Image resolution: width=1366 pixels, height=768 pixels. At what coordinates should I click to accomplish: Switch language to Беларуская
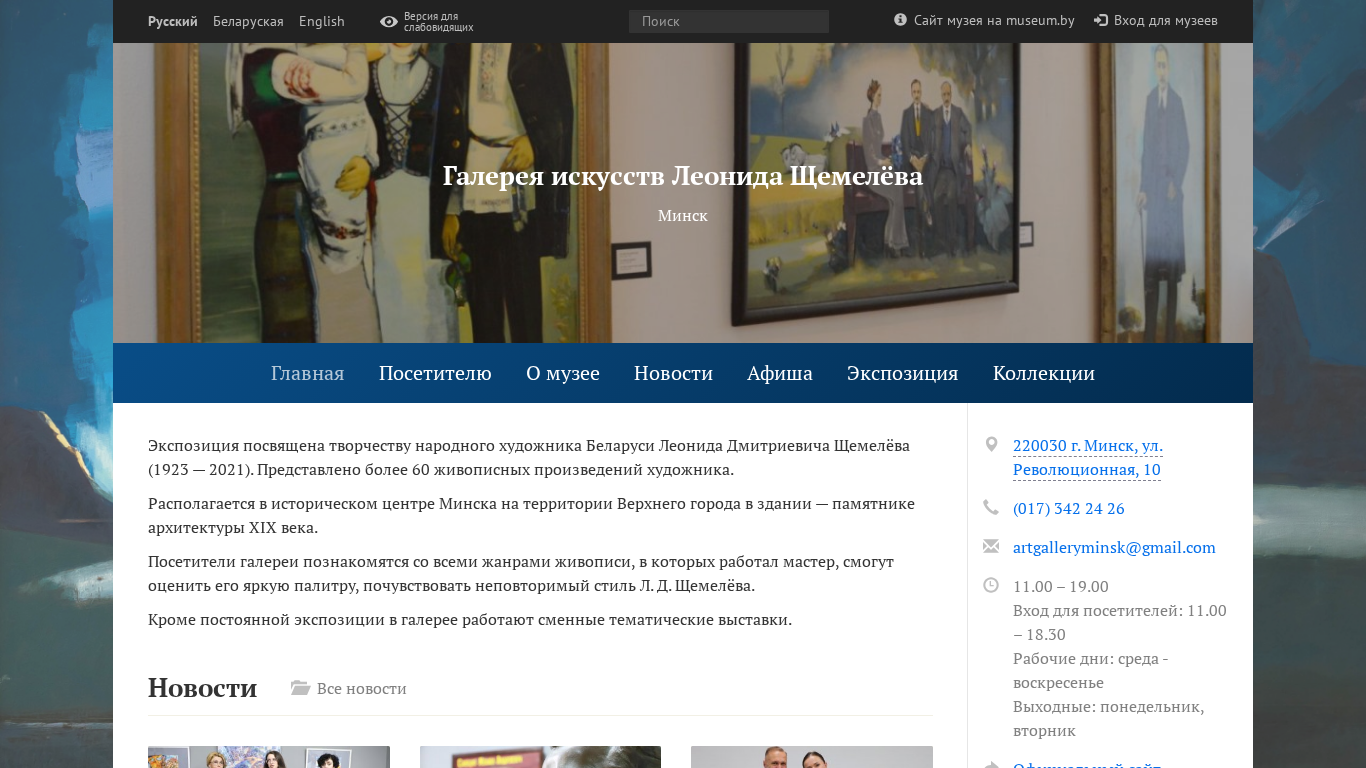(248, 21)
